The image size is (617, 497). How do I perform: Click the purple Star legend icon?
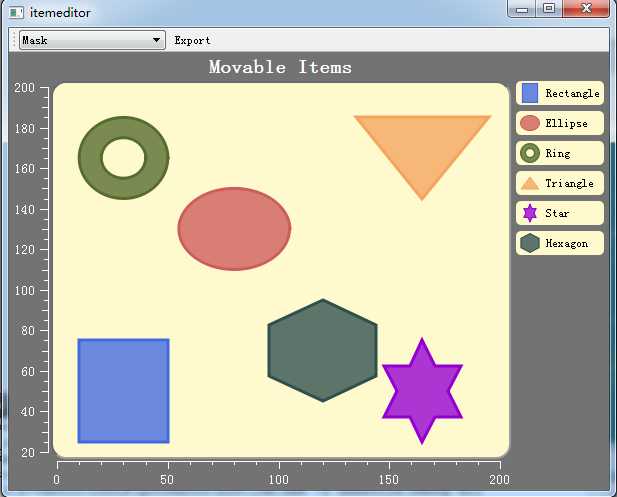coord(530,213)
